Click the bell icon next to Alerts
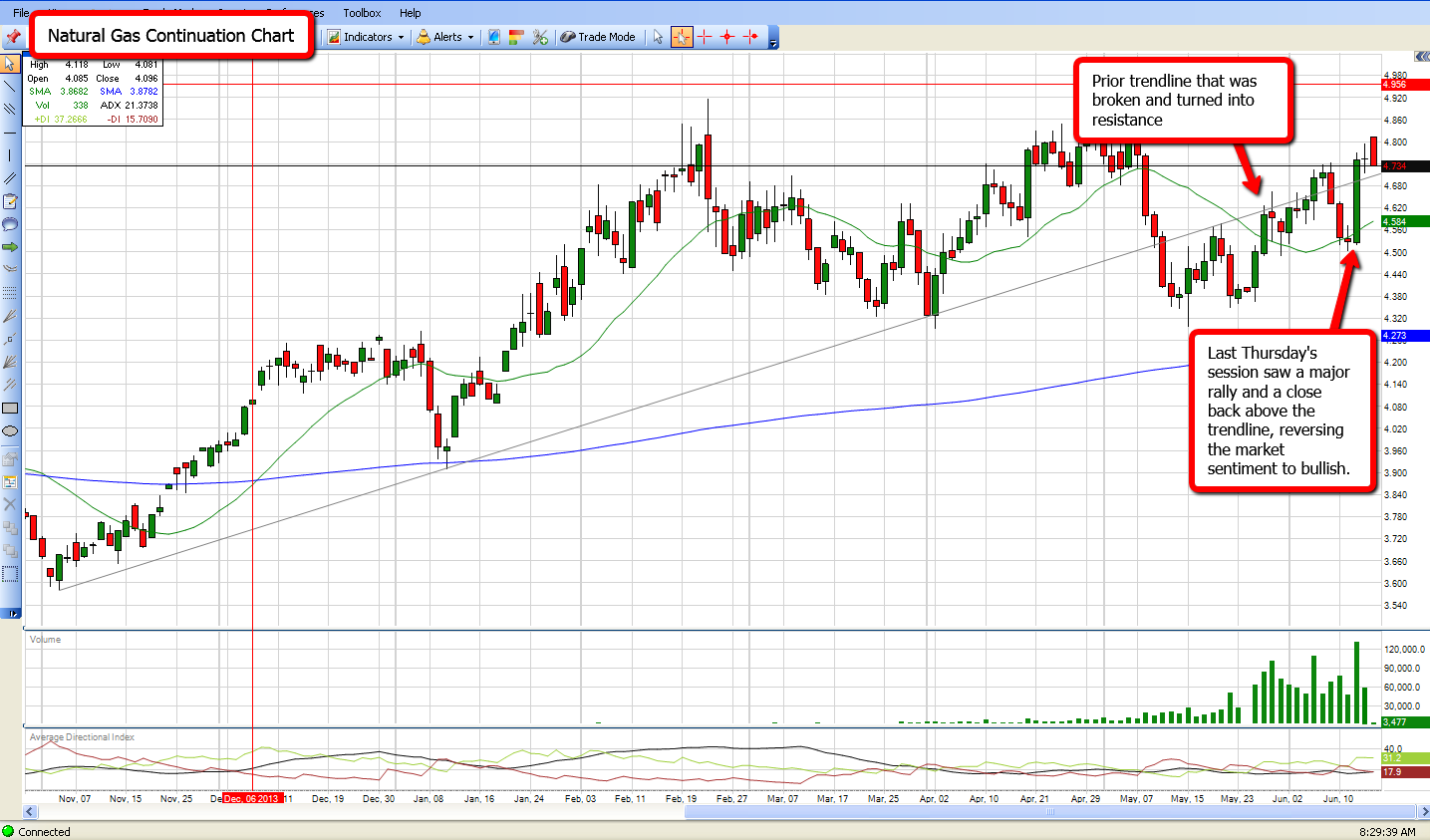Image resolution: width=1430 pixels, height=840 pixels. pos(424,37)
